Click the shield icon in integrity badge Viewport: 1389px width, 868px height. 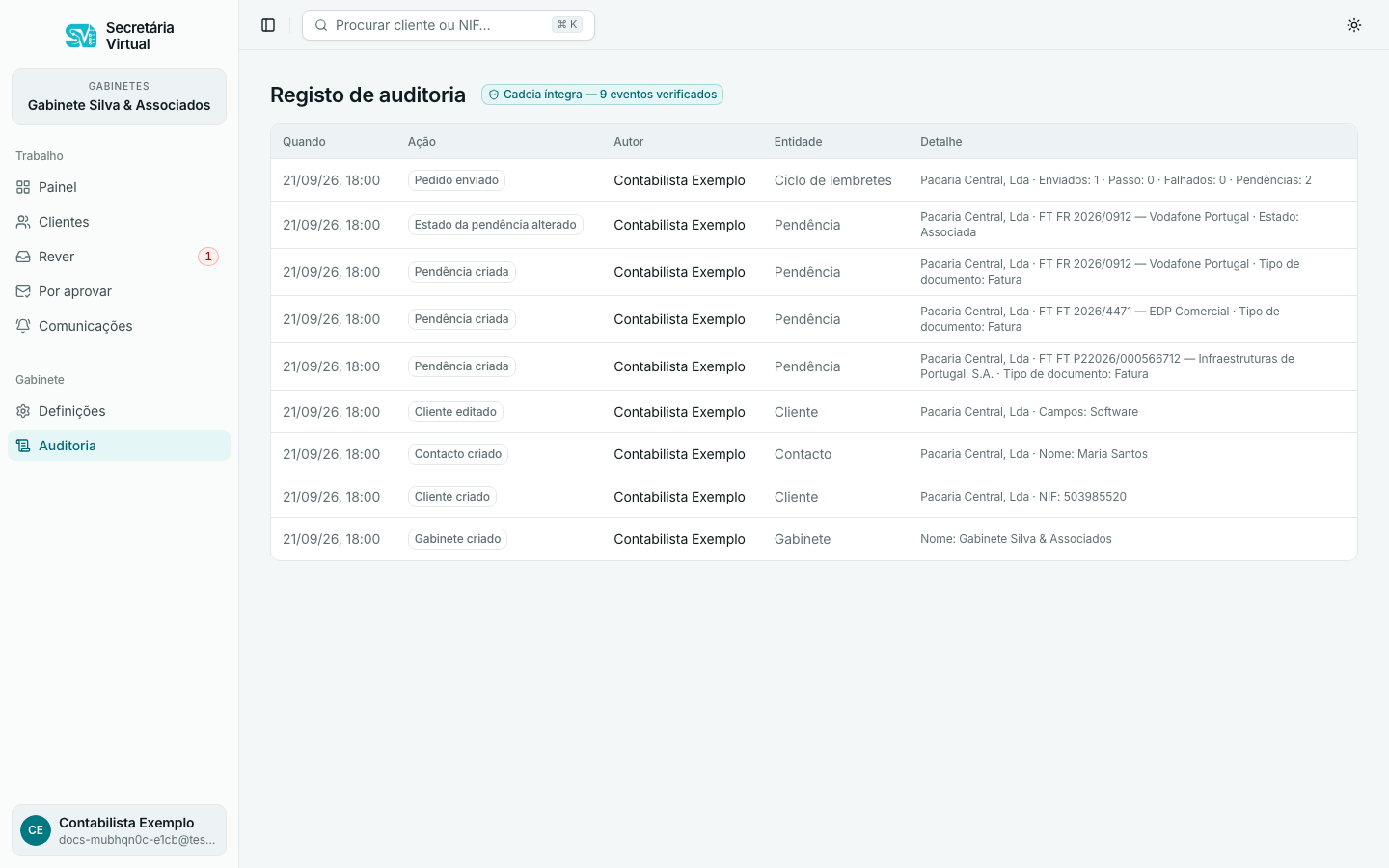pyautogui.click(x=494, y=95)
